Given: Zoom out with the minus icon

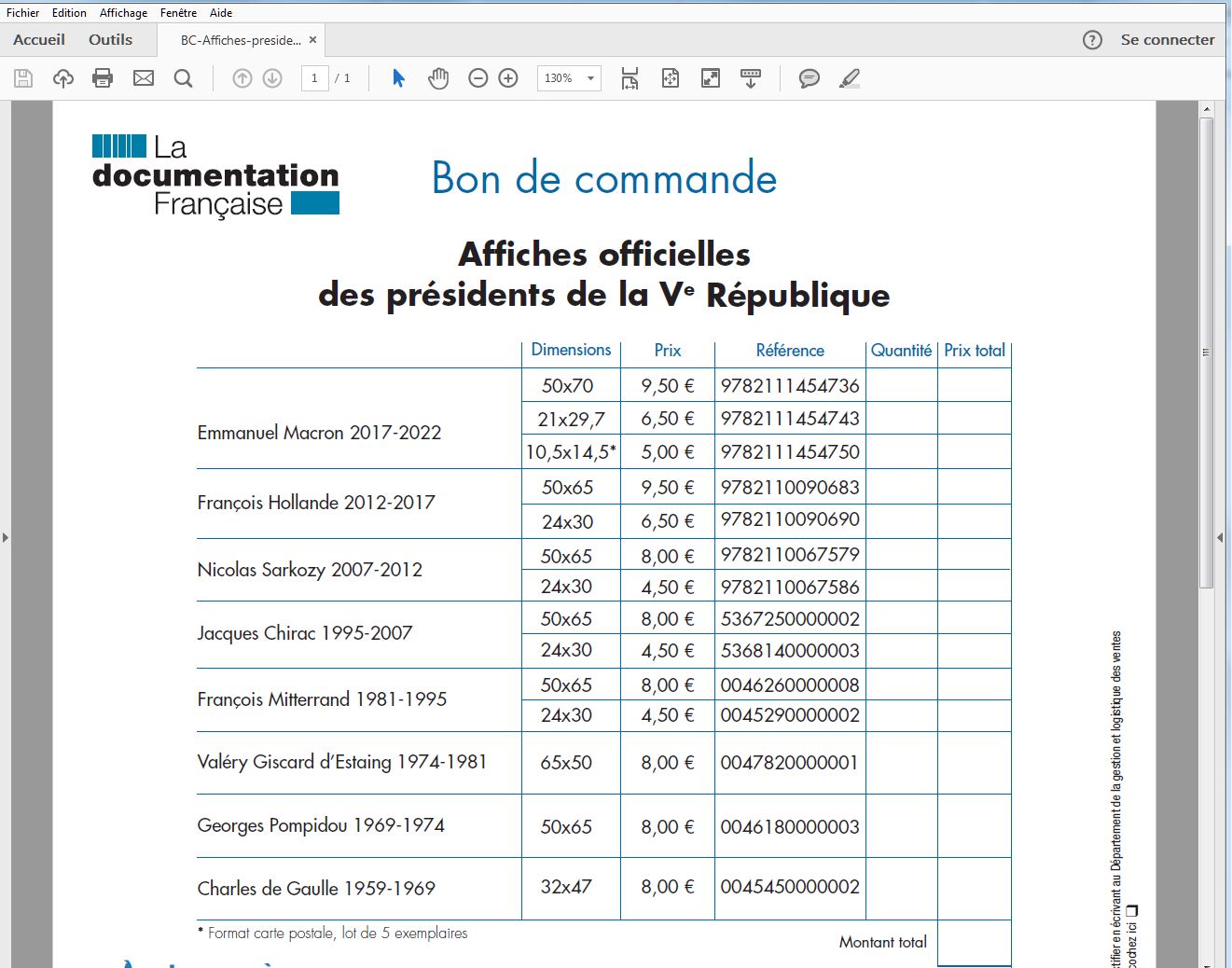Looking at the screenshot, I should (x=478, y=78).
